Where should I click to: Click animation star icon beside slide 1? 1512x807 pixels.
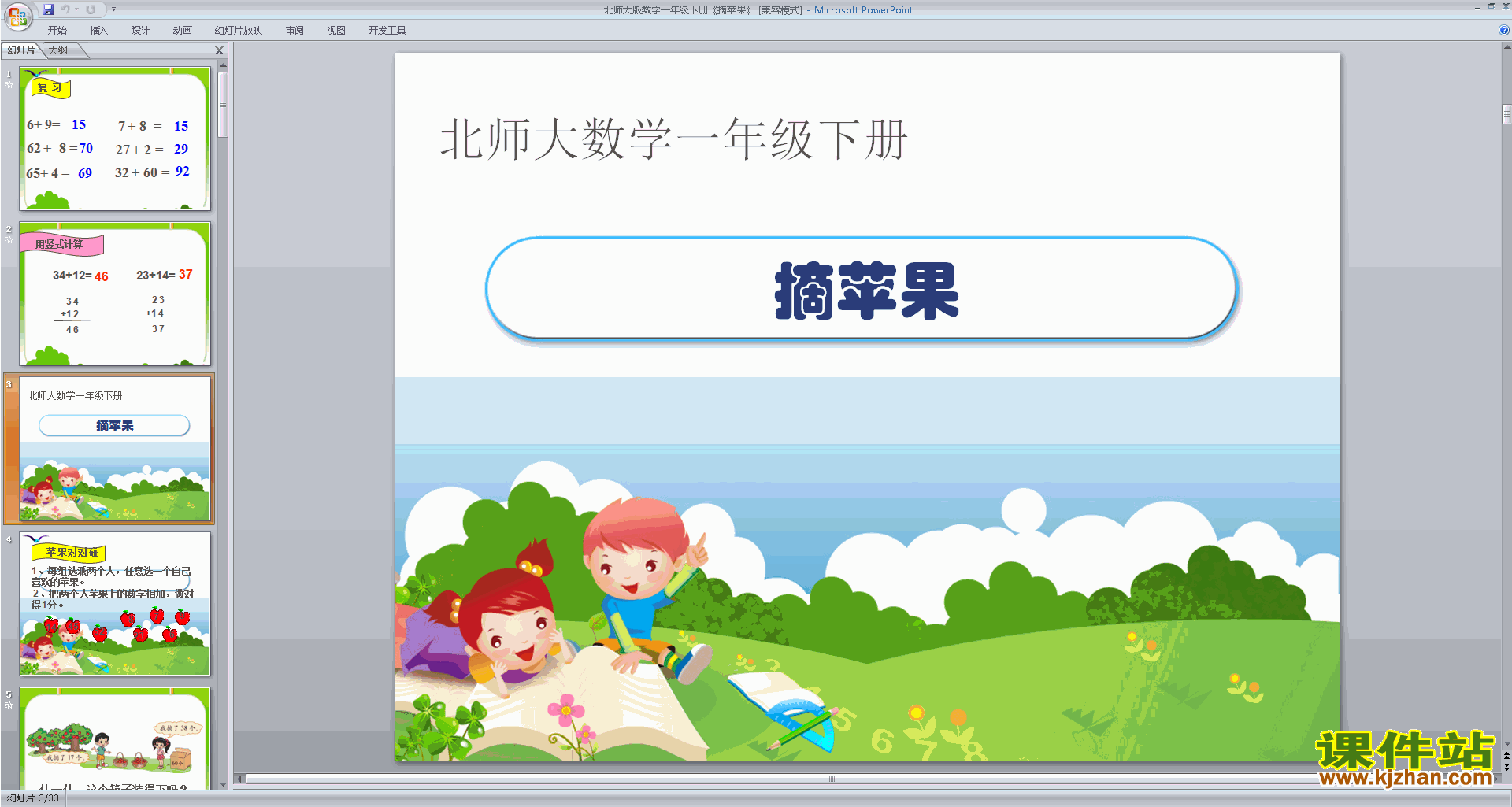(x=9, y=84)
